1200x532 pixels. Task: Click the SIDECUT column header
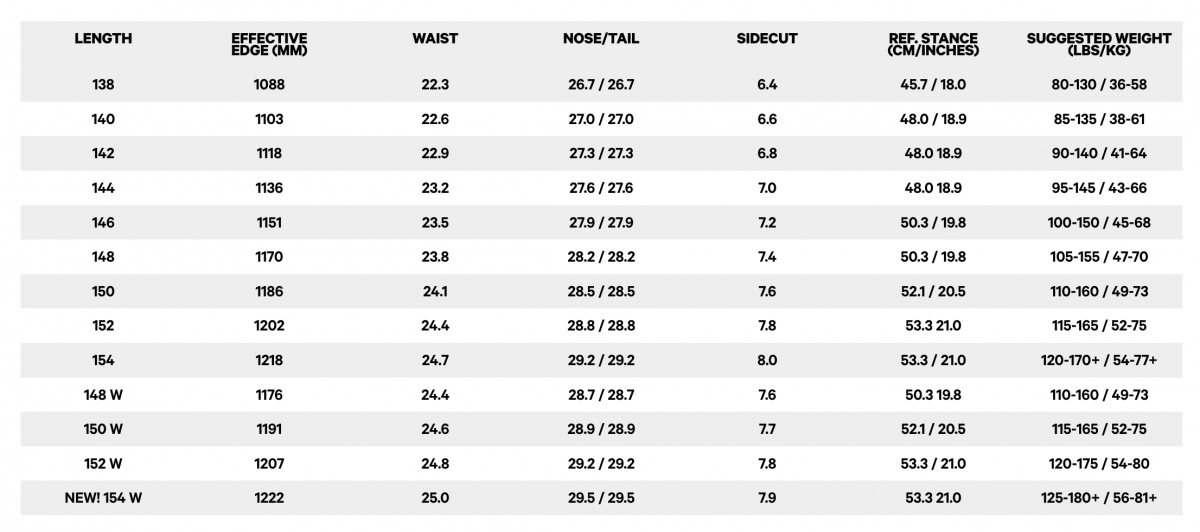pyautogui.click(x=767, y=39)
